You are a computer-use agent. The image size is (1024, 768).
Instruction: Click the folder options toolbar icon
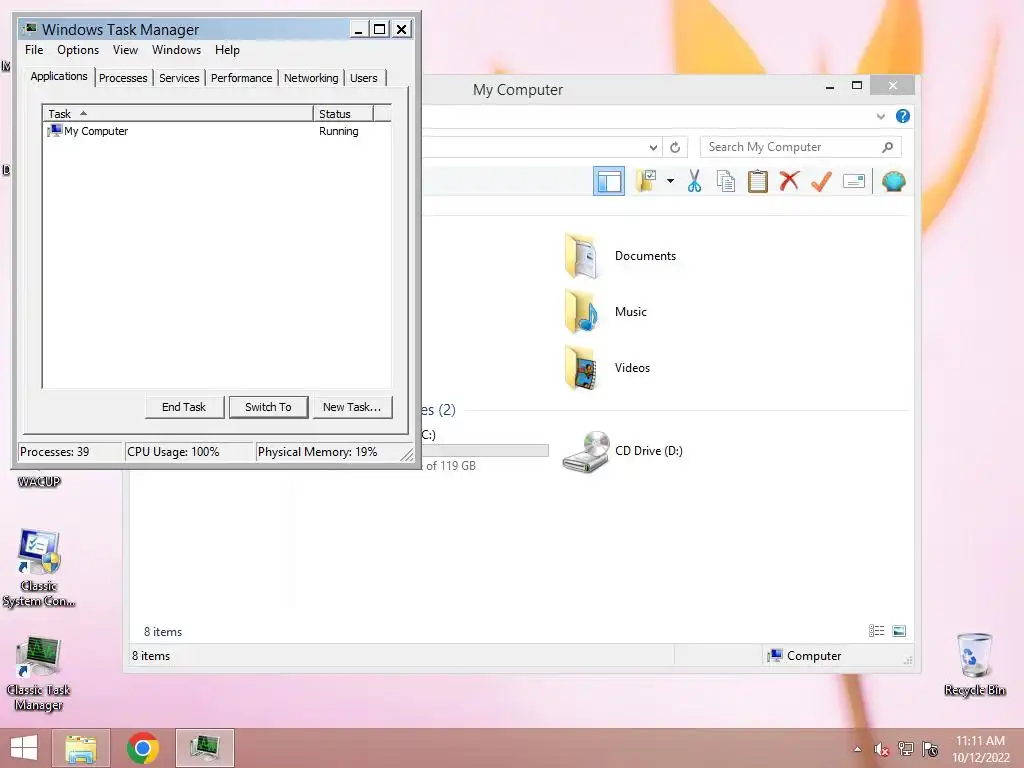(646, 182)
